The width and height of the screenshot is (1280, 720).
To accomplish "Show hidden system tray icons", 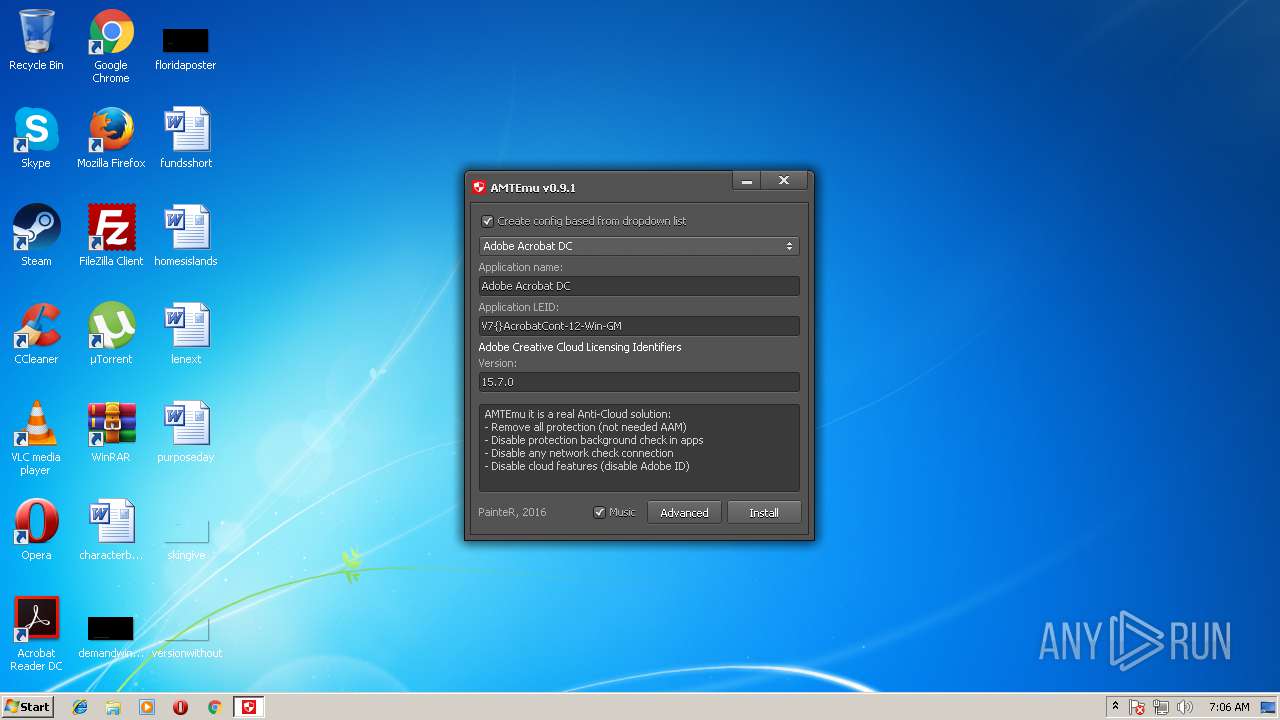I will (x=1115, y=707).
